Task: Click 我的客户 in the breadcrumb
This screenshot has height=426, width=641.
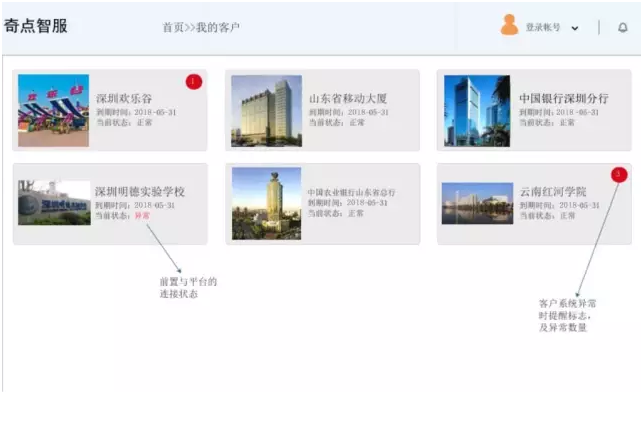Action: pyautogui.click(x=218, y=27)
